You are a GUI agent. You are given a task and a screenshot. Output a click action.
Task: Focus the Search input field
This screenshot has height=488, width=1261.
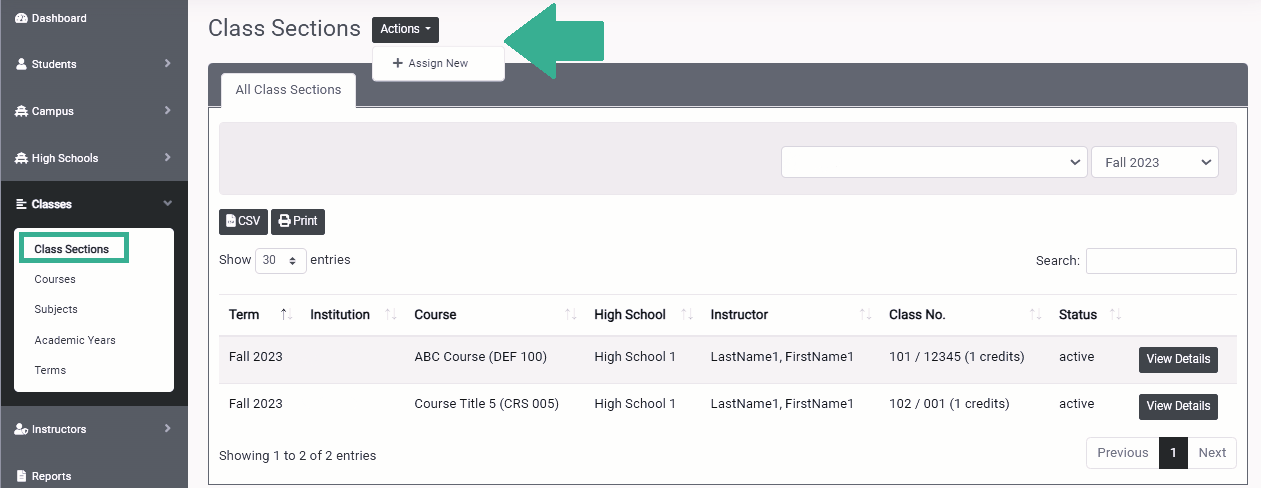[1161, 261]
